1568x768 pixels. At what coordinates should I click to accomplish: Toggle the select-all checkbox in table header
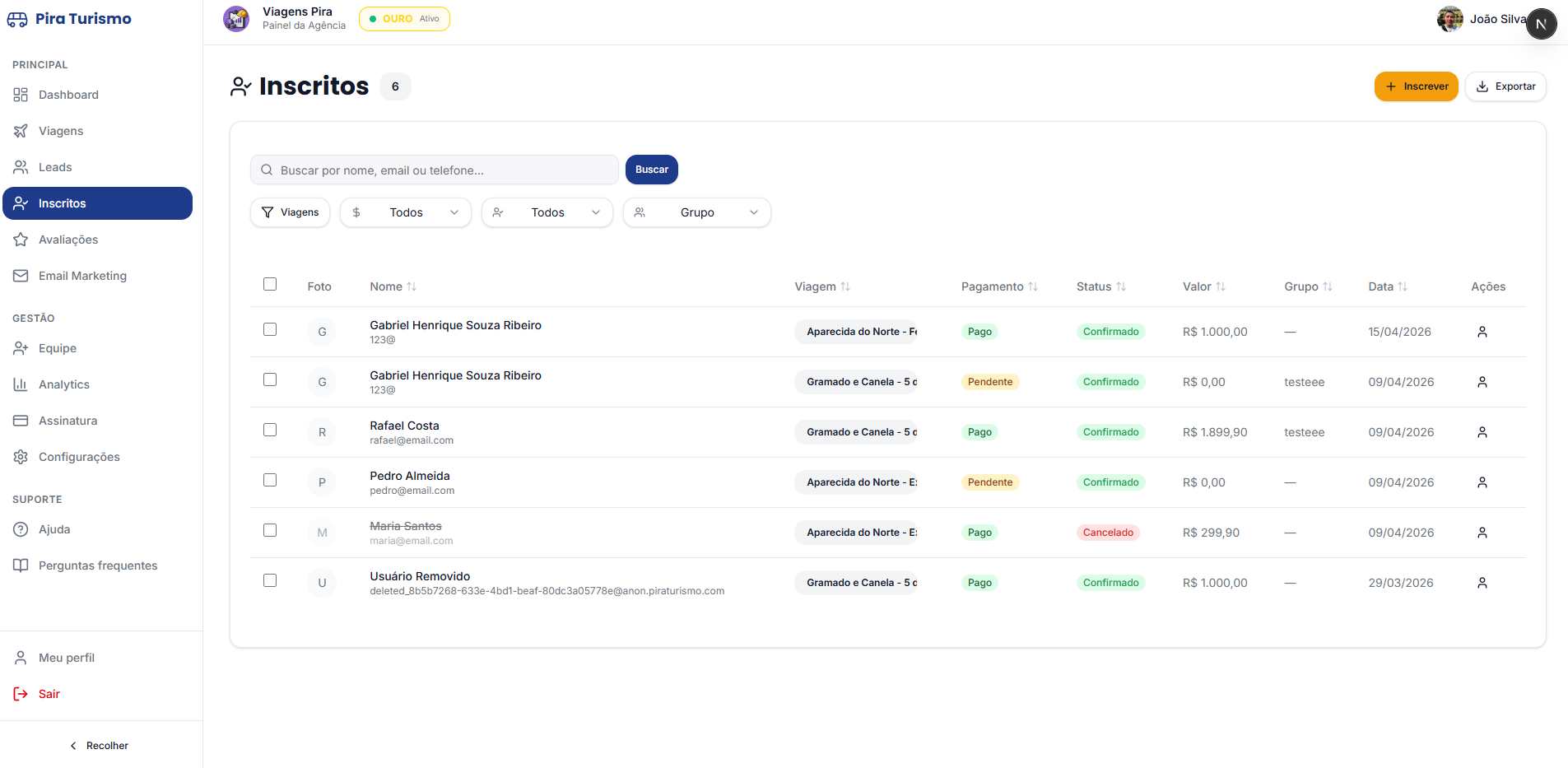point(270,284)
